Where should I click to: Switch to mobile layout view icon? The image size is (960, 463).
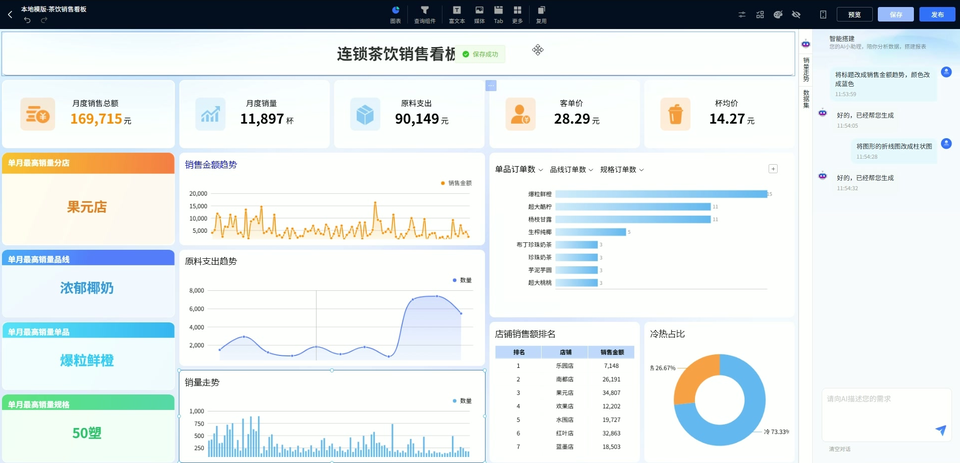(x=823, y=14)
